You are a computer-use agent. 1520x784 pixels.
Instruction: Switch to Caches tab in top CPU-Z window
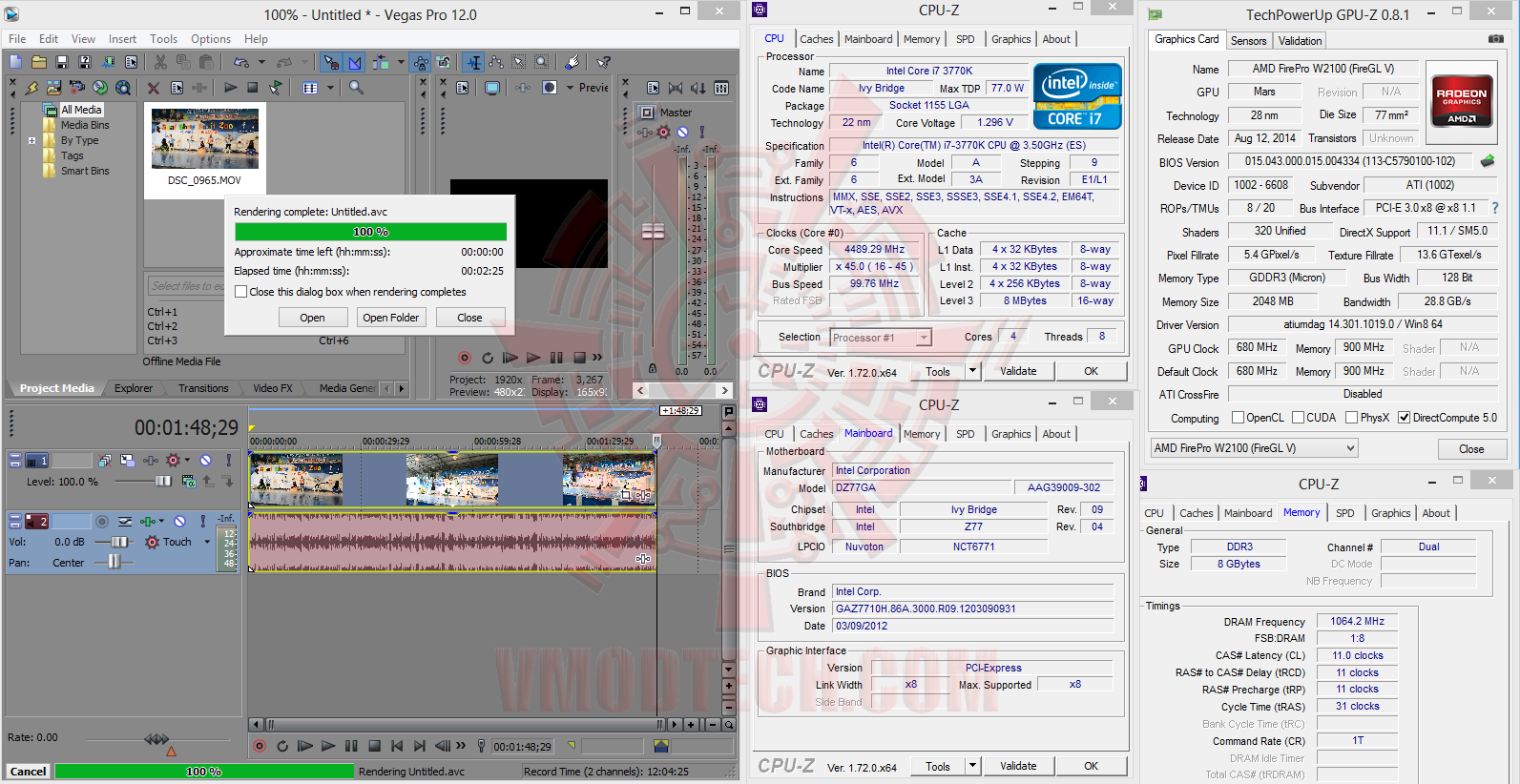pyautogui.click(x=816, y=39)
